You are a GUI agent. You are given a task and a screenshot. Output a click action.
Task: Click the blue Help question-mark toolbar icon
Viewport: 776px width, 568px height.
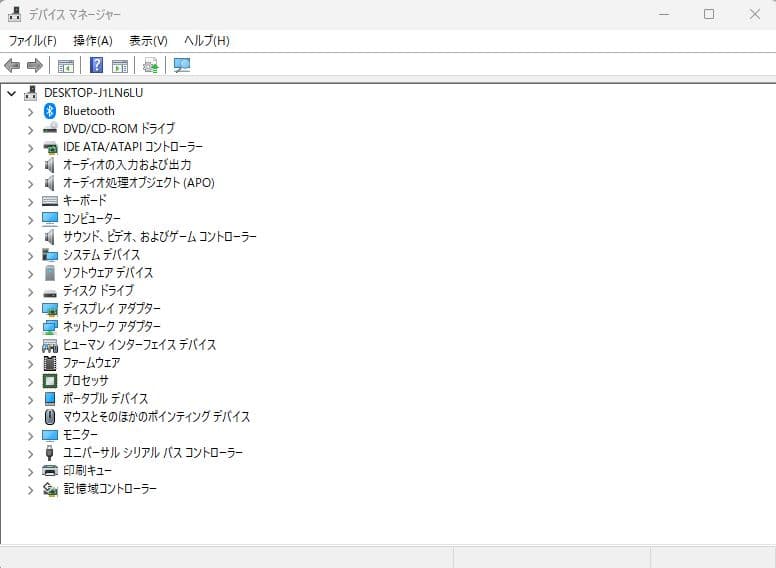(x=97, y=65)
